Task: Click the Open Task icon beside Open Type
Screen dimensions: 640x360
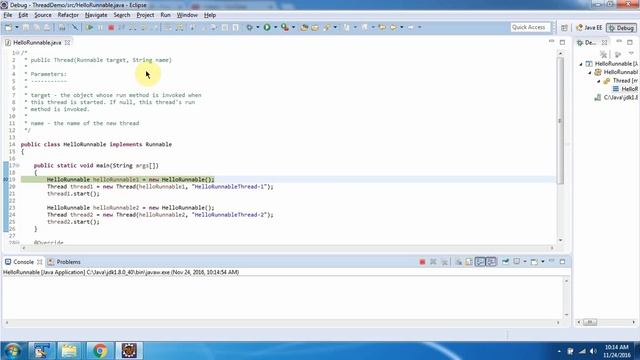Action: [x=315, y=27]
